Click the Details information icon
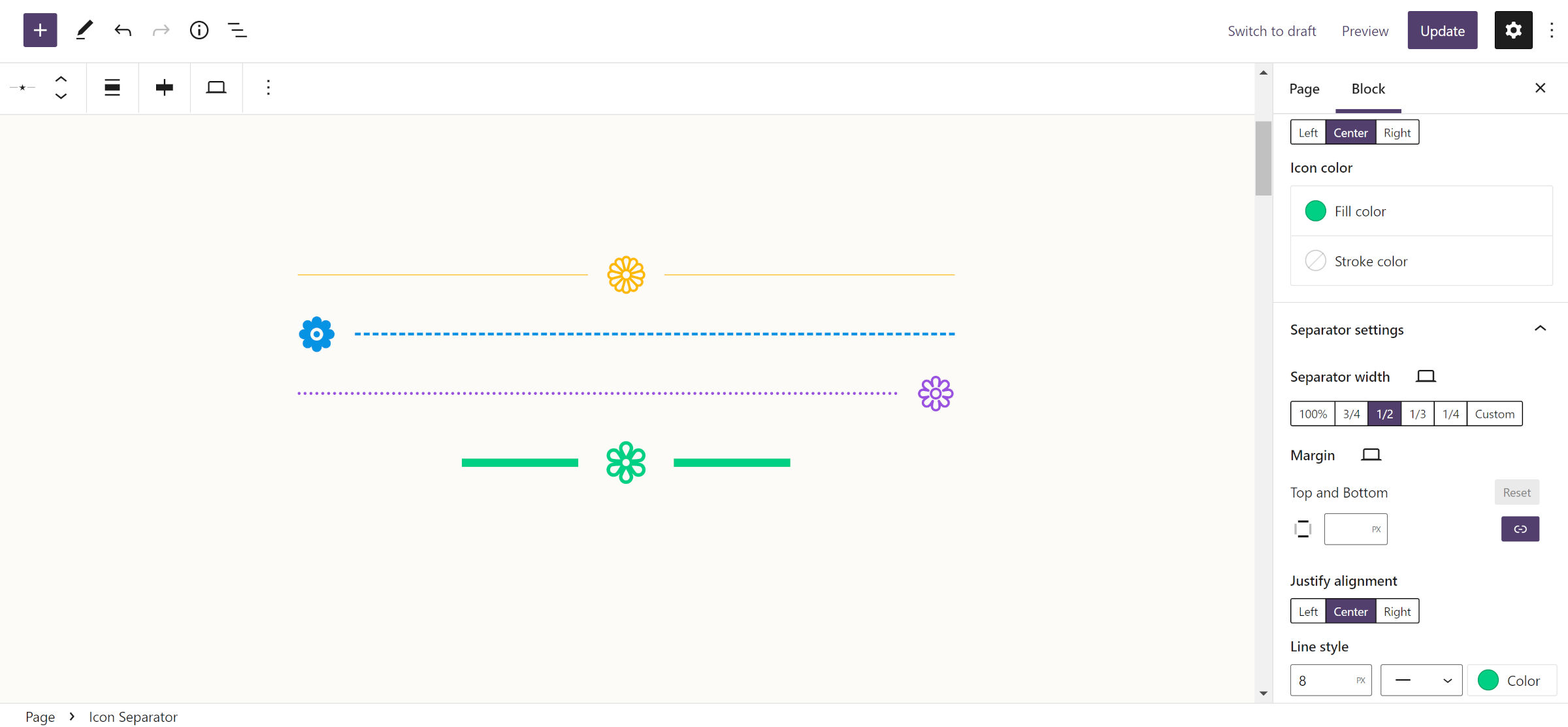Image resolution: width=1568 pixels, height=727 pixels. [x=199, y=30]
